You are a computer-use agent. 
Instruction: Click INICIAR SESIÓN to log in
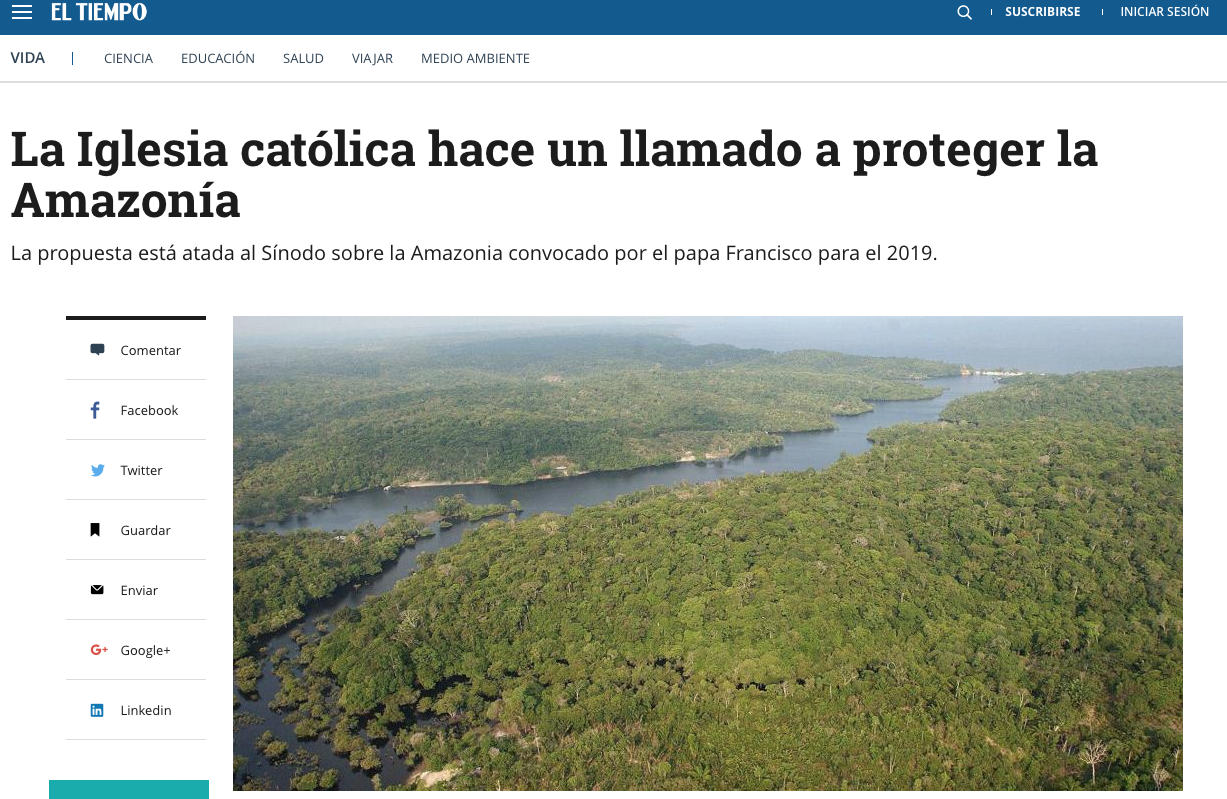[x=1165, y=11]
